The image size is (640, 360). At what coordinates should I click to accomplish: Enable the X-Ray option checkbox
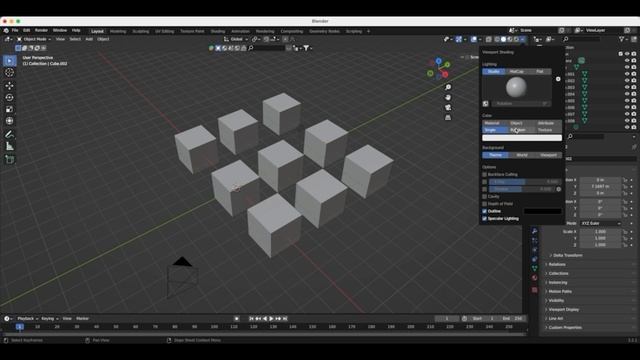484,182
